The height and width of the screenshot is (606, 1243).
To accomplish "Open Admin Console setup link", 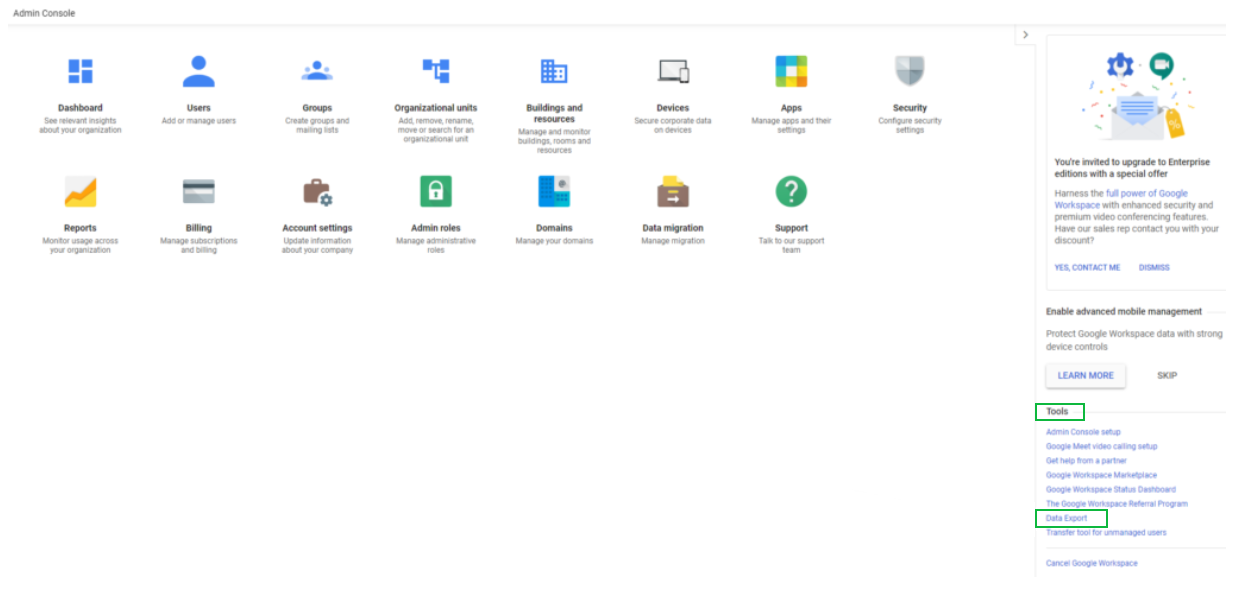I will [x=1083, y=432].
